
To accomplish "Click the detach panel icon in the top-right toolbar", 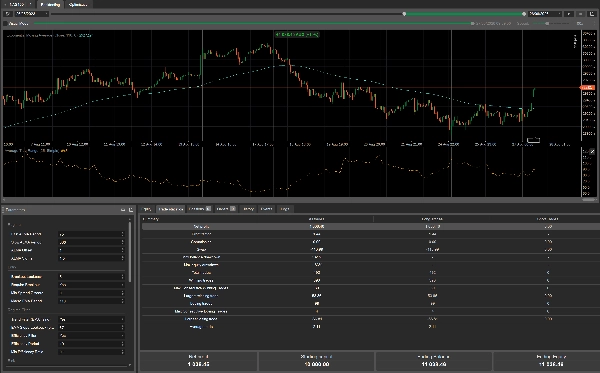I will (592, 14).
